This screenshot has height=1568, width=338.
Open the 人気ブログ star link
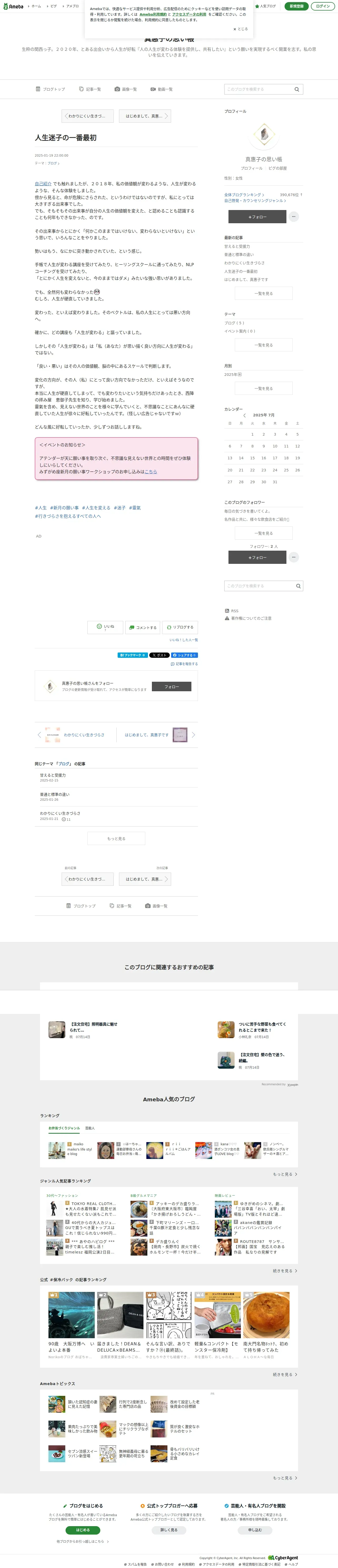point(266,6)
